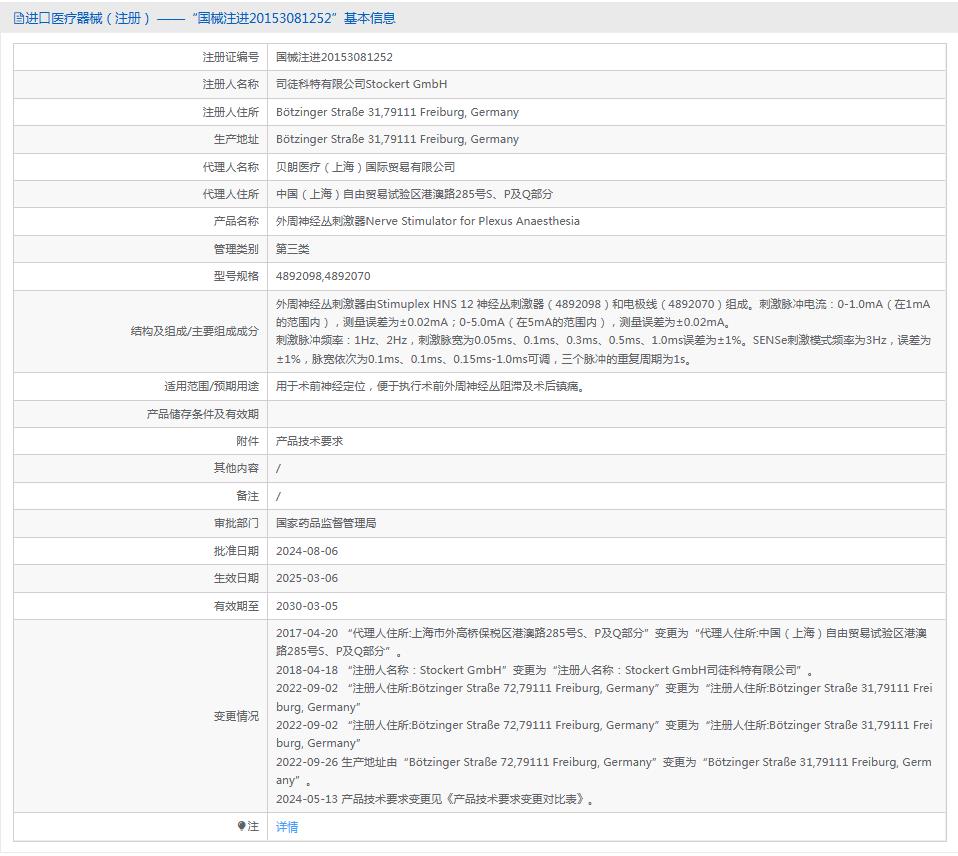Click expiry date 2030-03-05

(x=307, y=605)
